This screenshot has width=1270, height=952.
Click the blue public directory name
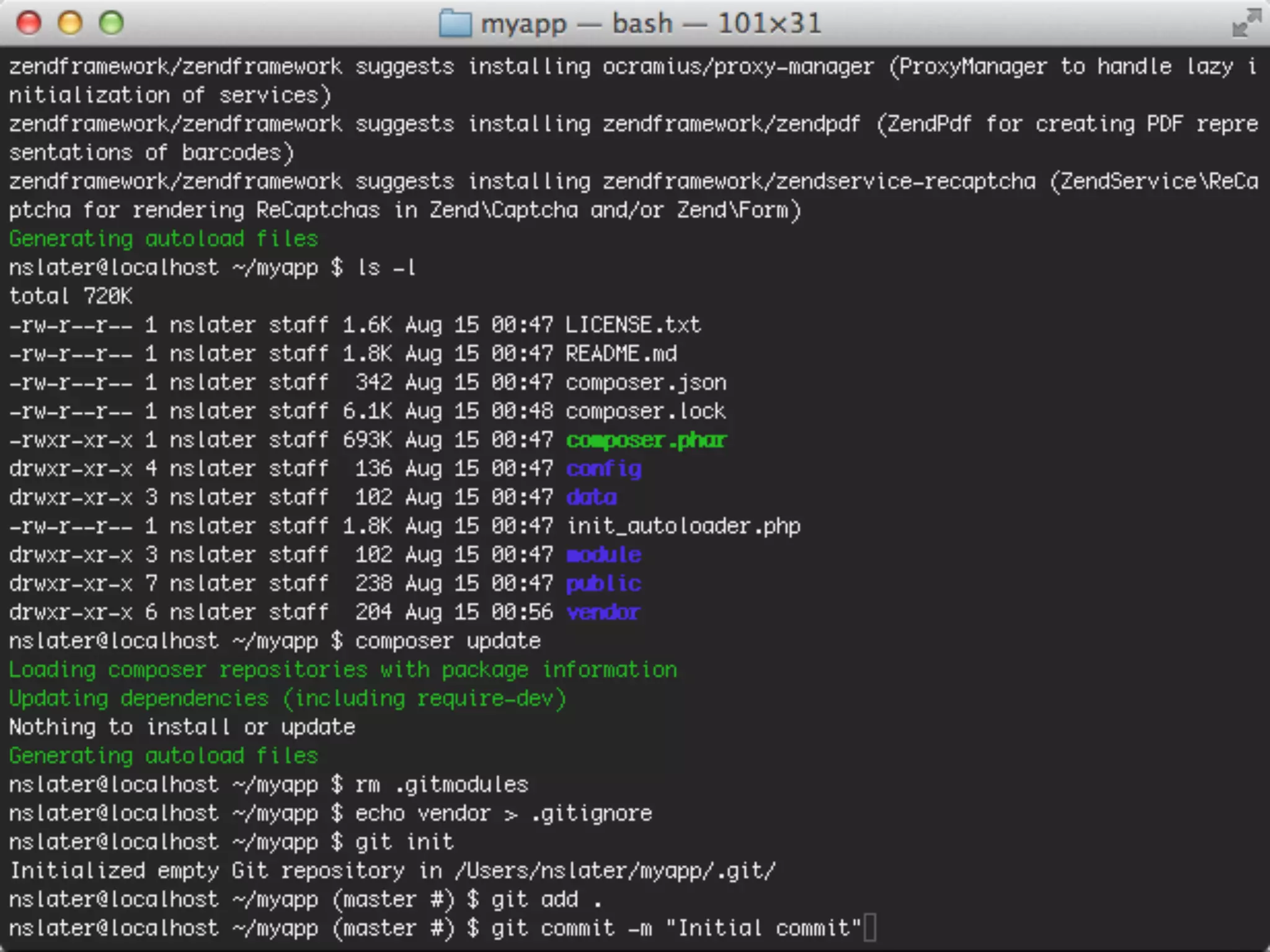point(603,584)
